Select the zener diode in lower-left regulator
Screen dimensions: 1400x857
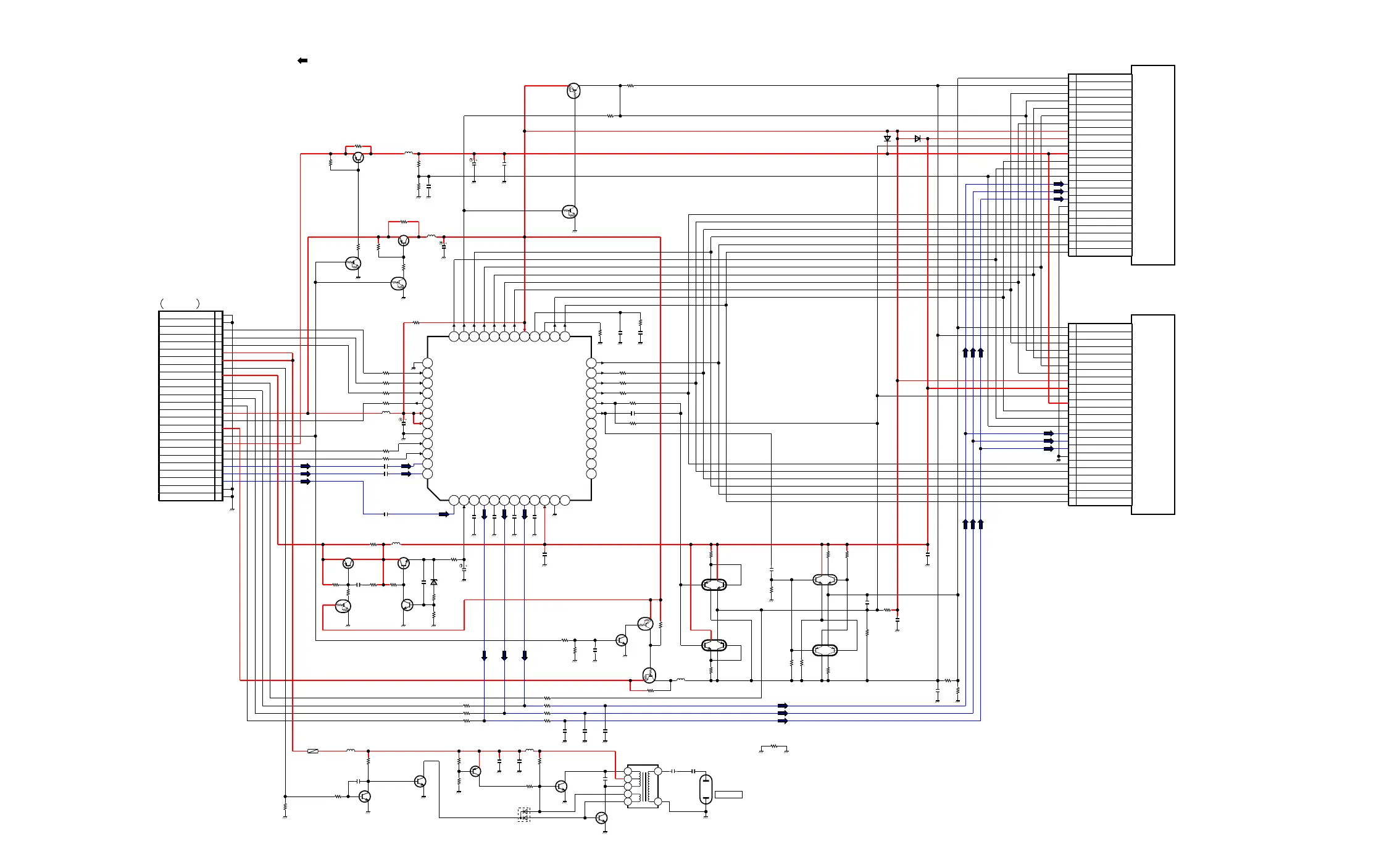tap(434, 582)
